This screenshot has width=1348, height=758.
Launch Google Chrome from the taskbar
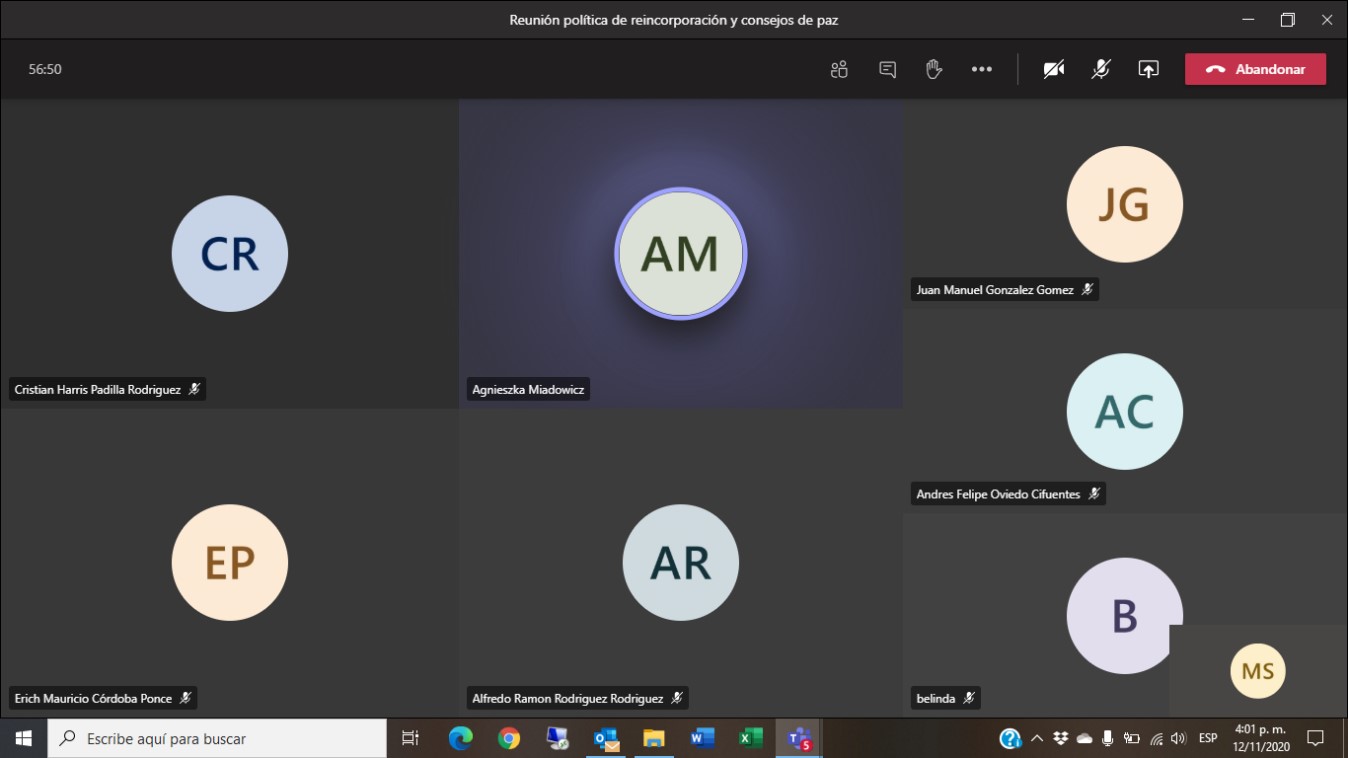click(x=509, y=738)
